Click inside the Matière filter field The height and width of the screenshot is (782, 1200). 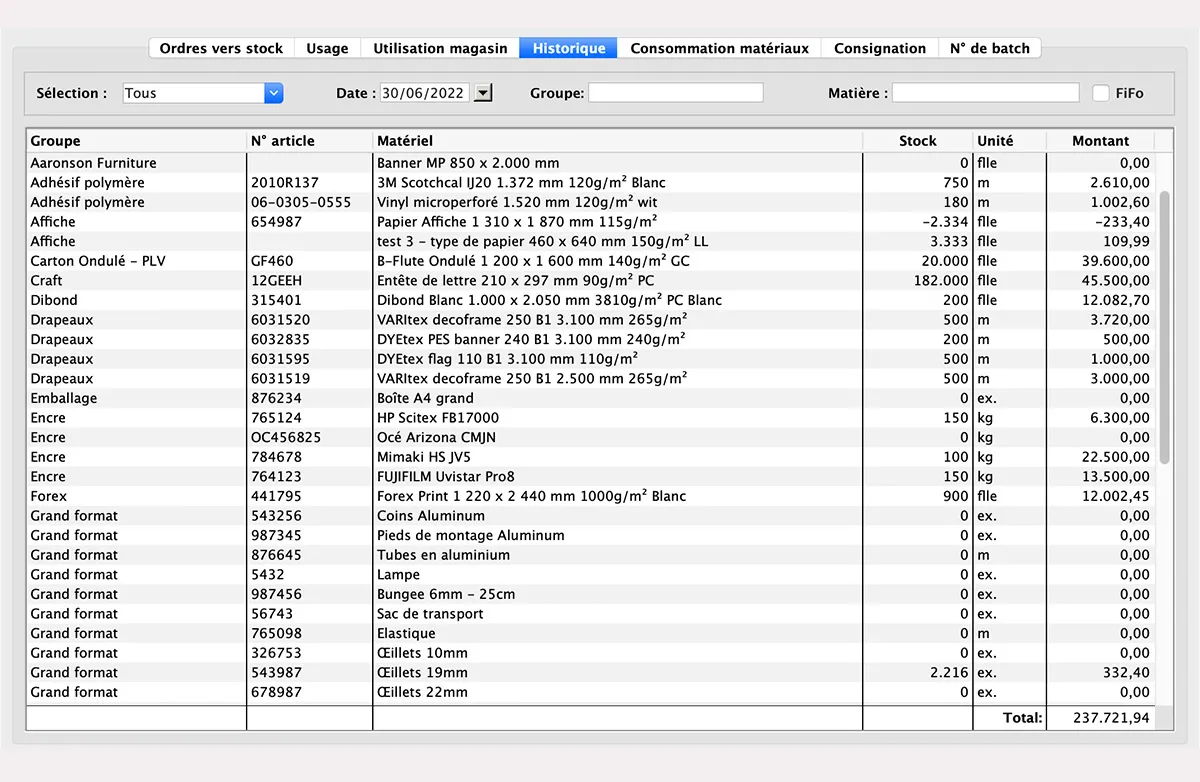985,92
